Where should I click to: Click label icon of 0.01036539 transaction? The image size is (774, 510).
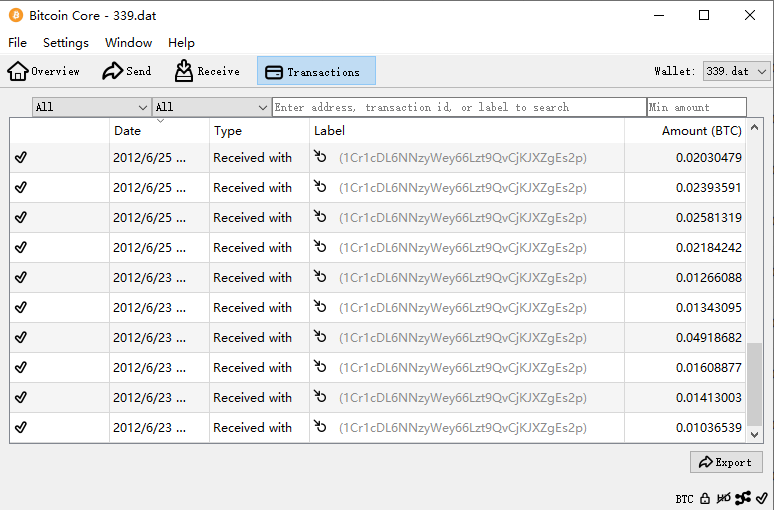320,427
